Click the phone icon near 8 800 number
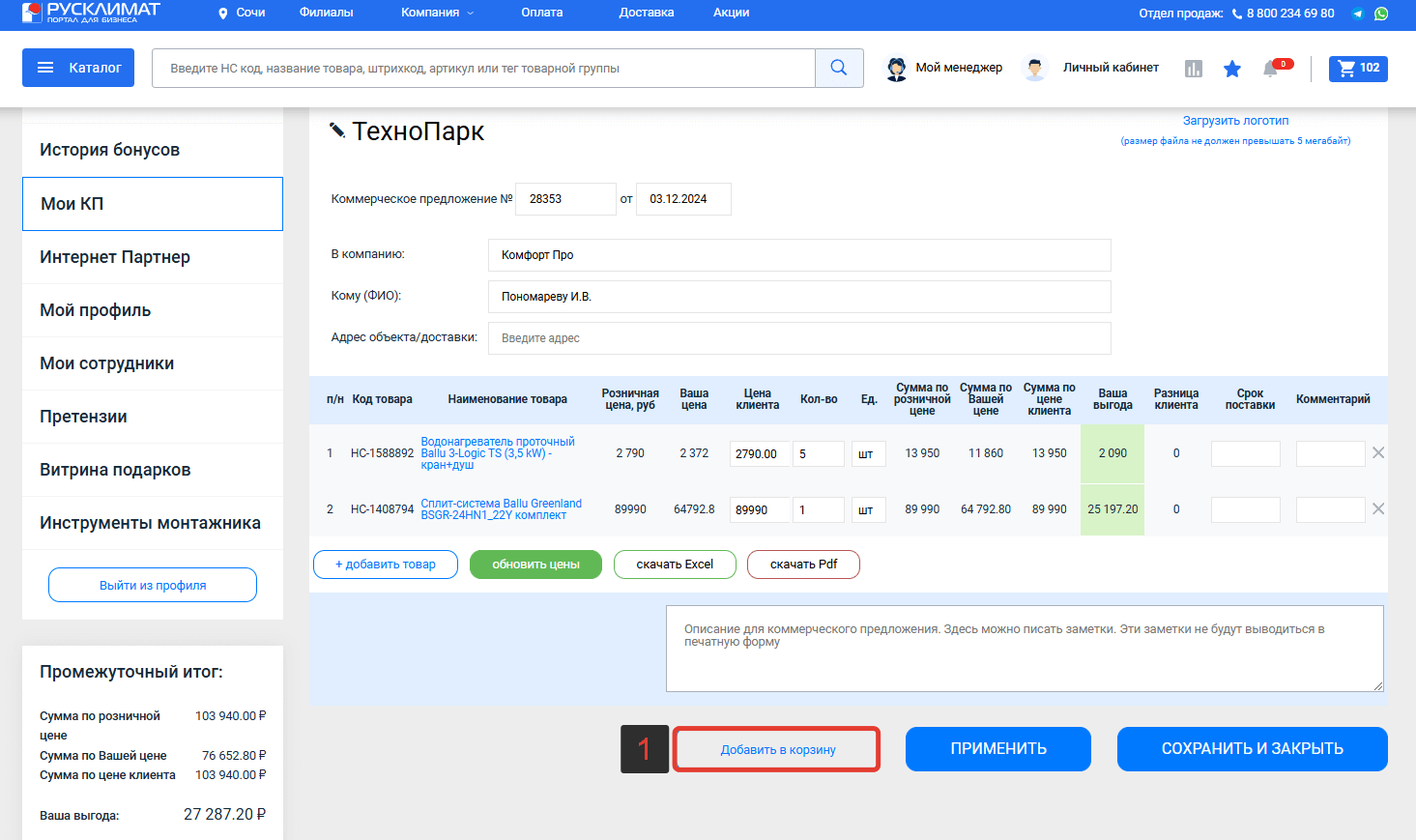Viewport: 1416px width, 840px height. tap(1237, 14)
